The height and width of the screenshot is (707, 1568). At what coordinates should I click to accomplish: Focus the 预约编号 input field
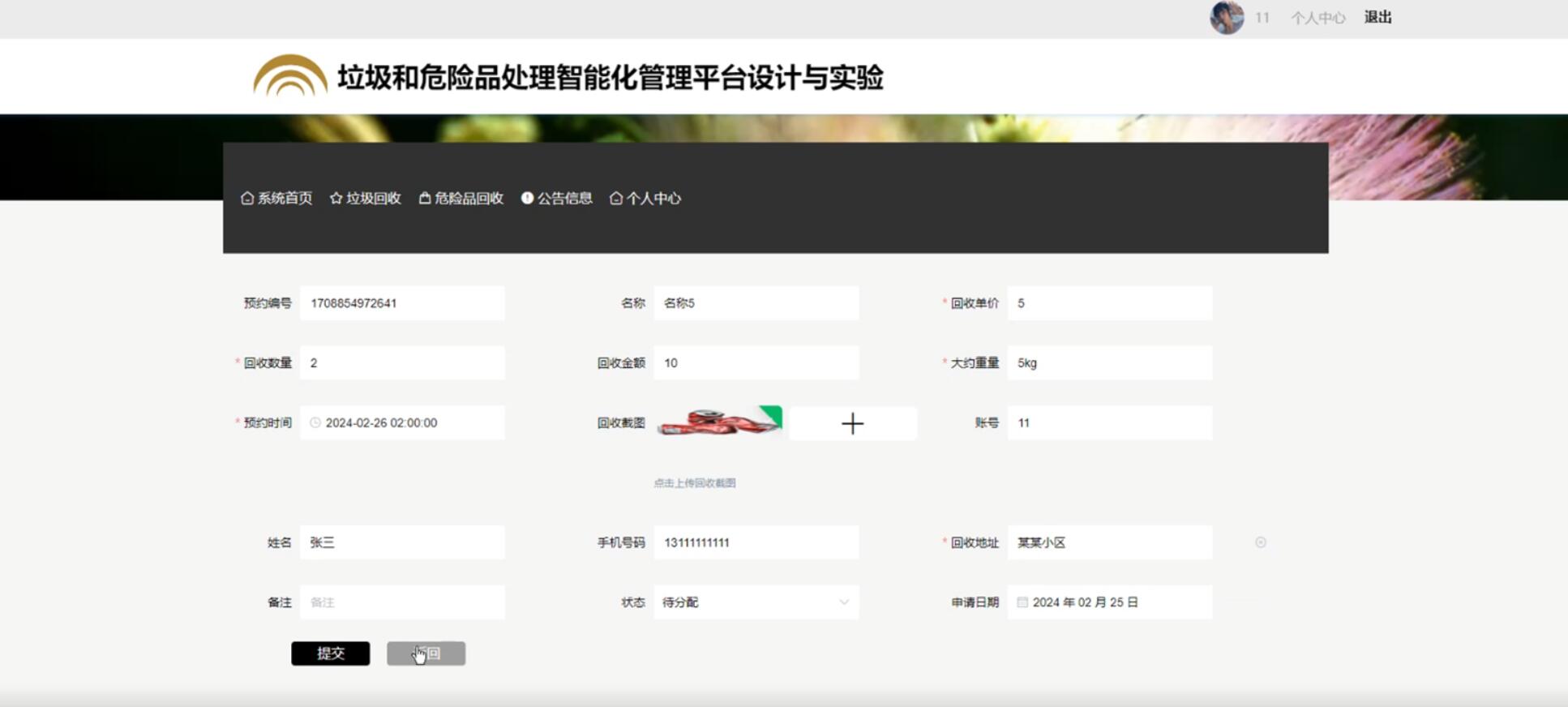pyautogui.click(x=402, y=303)
